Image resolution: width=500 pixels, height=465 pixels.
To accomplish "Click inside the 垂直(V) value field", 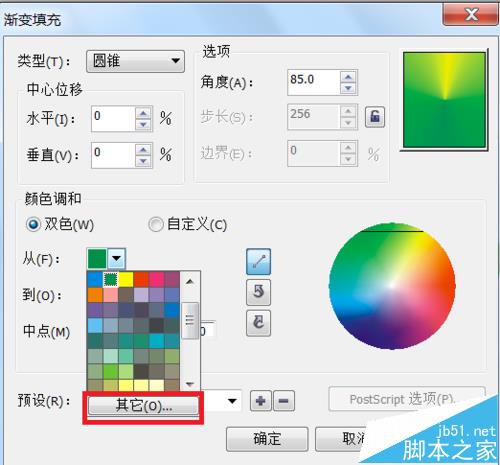I will coord(113,155).
